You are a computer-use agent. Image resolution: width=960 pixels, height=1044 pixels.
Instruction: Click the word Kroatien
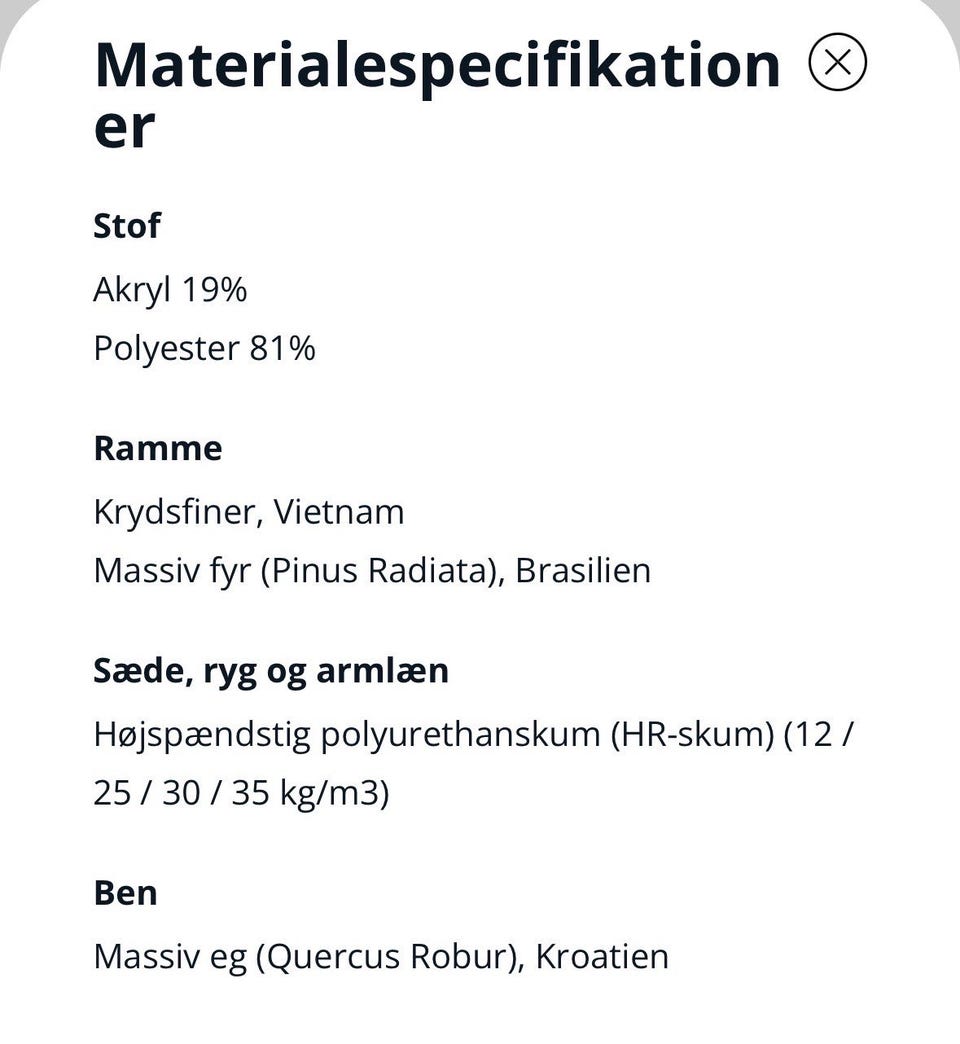(x=602, y=957)
